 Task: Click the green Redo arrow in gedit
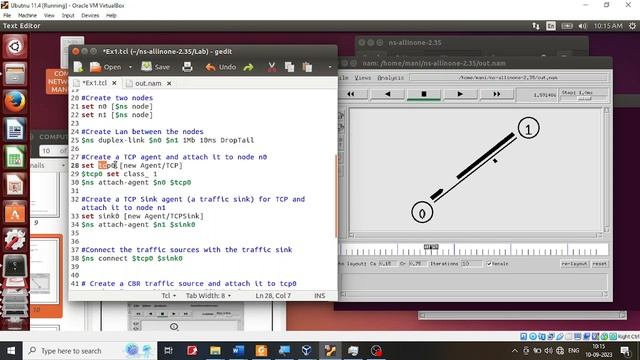tap(249, 67)
